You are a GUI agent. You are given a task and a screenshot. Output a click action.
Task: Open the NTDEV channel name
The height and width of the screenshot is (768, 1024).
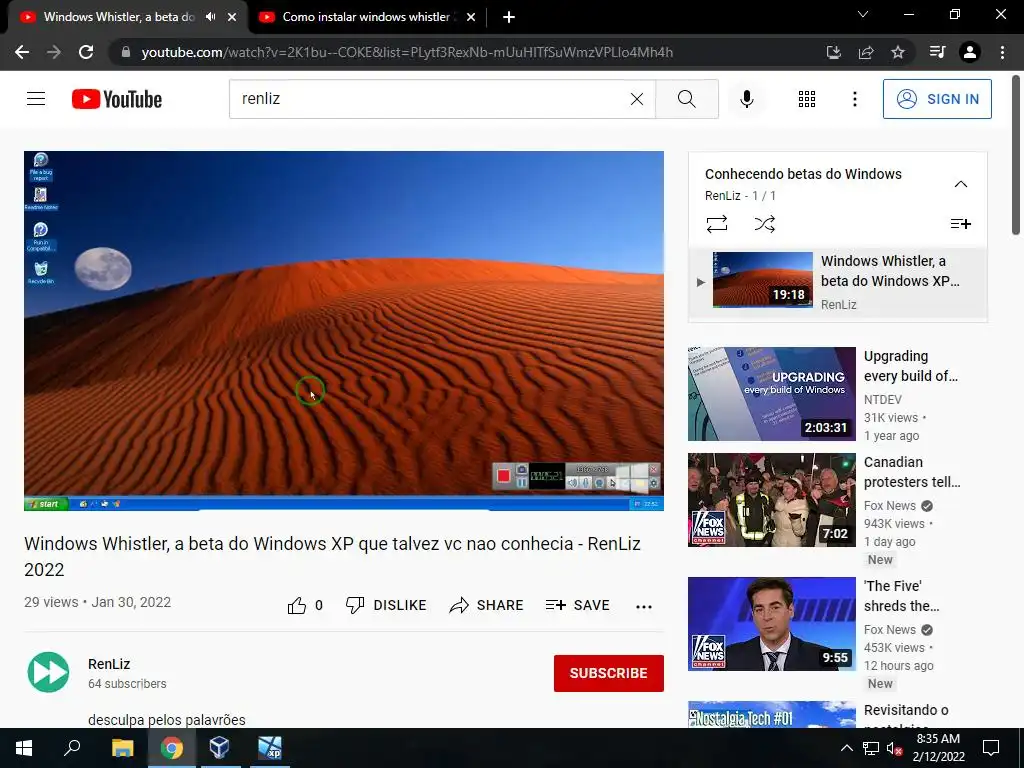tap(882, 400)
